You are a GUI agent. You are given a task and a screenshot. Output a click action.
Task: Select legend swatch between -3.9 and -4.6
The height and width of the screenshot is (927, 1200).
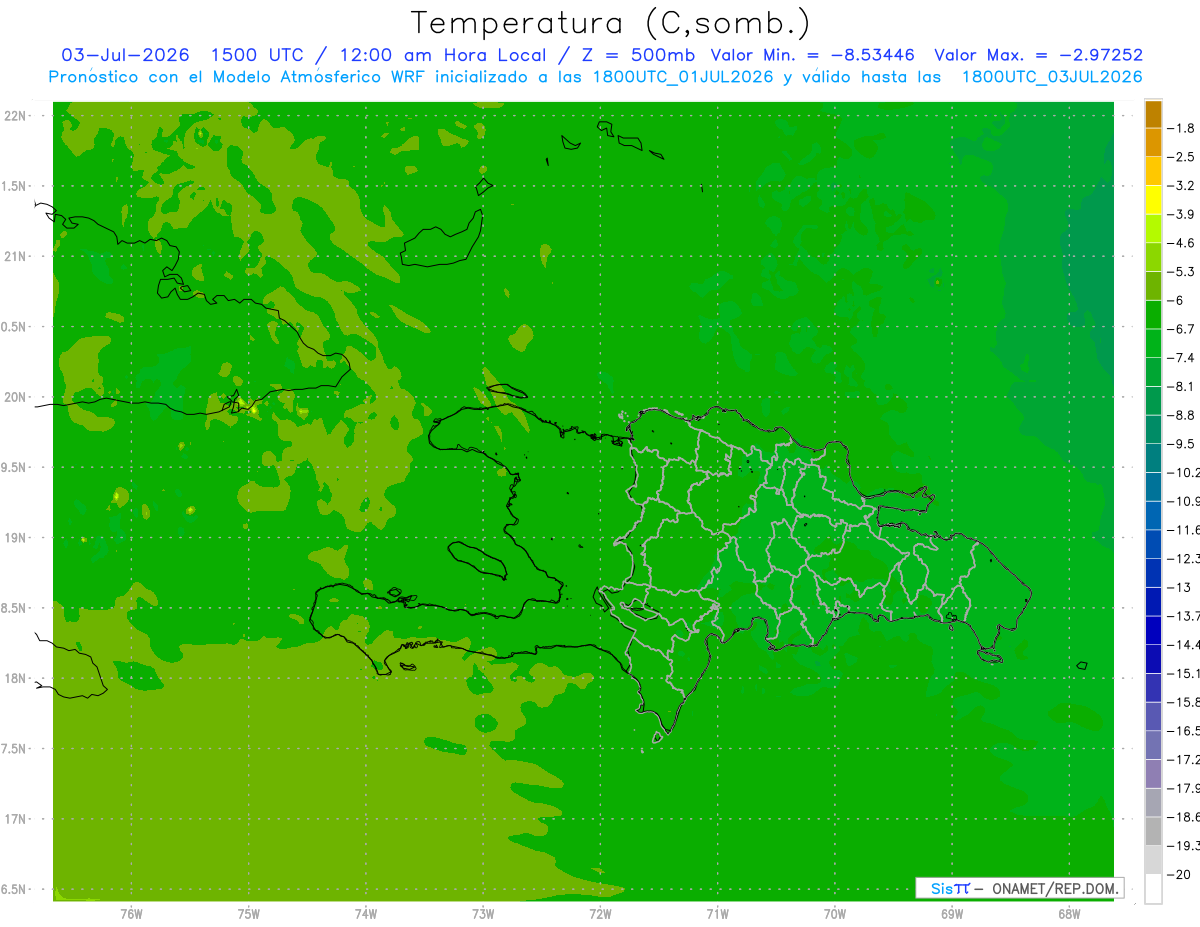click(1153, 228)
